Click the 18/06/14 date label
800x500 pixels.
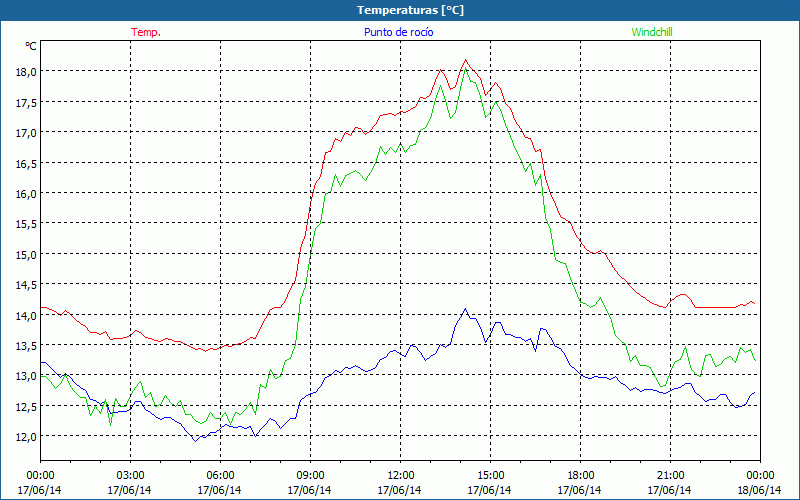[x=760, y=490]
